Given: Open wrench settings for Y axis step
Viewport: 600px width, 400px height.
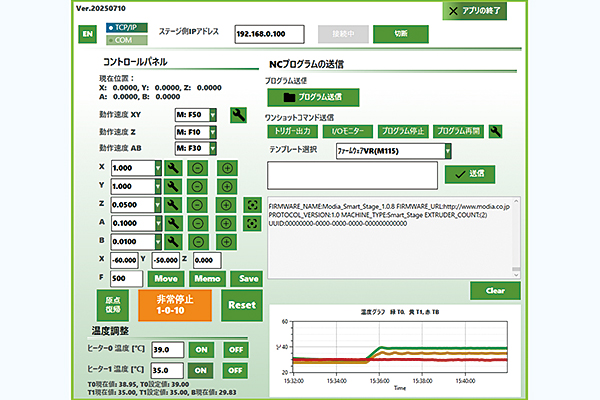Looking at the screenshot, I should click(173, 186).
